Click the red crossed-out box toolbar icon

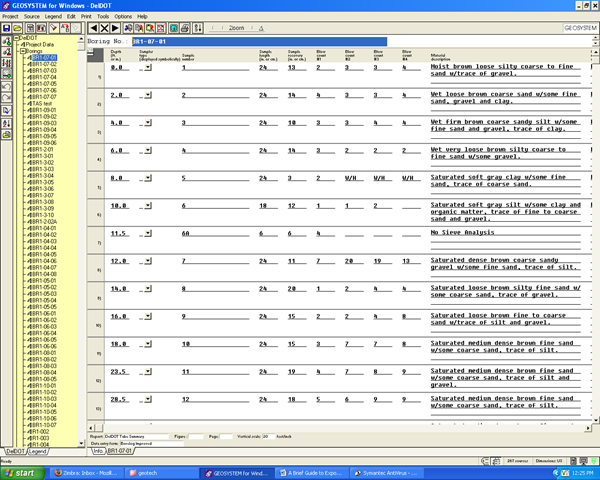[161, 28]
